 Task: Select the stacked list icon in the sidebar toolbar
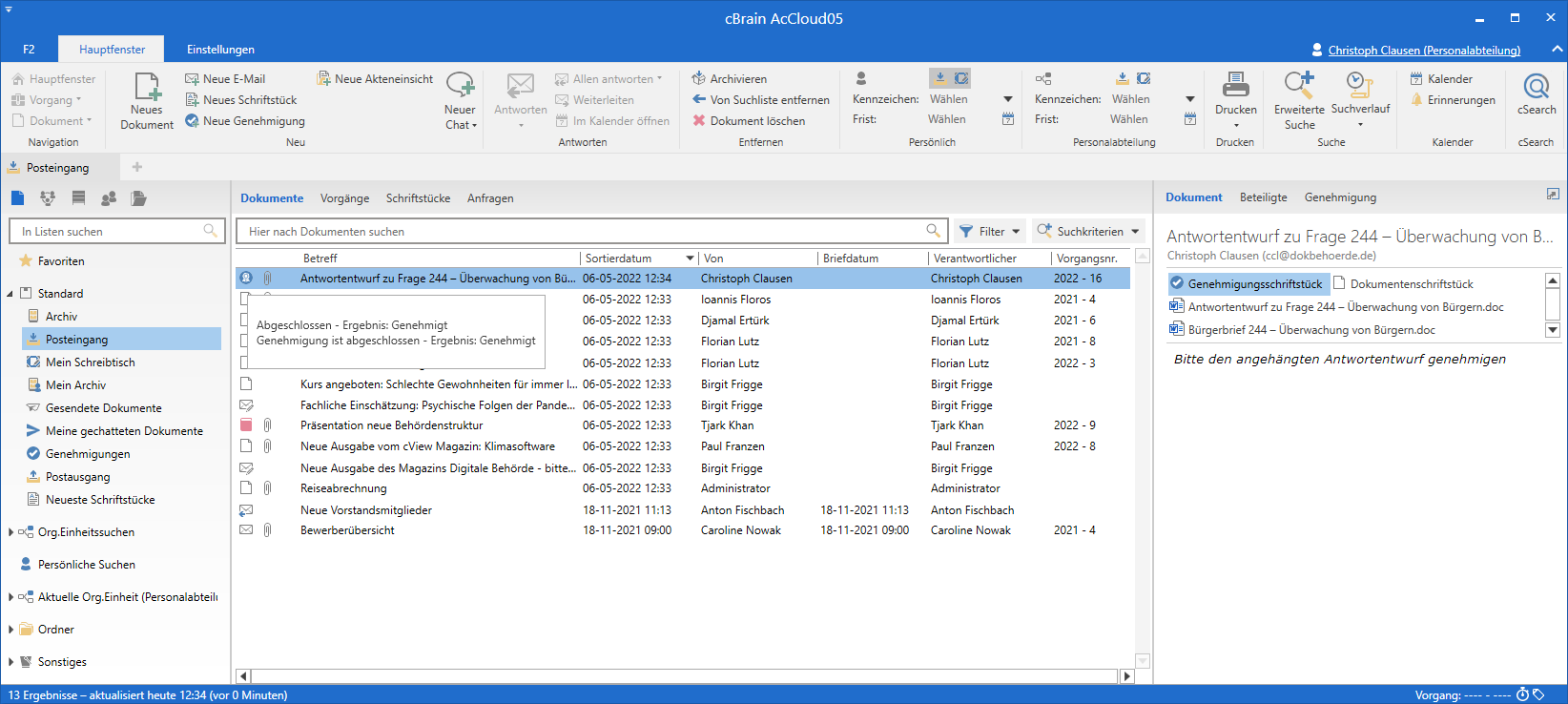[x=78, y=198]
